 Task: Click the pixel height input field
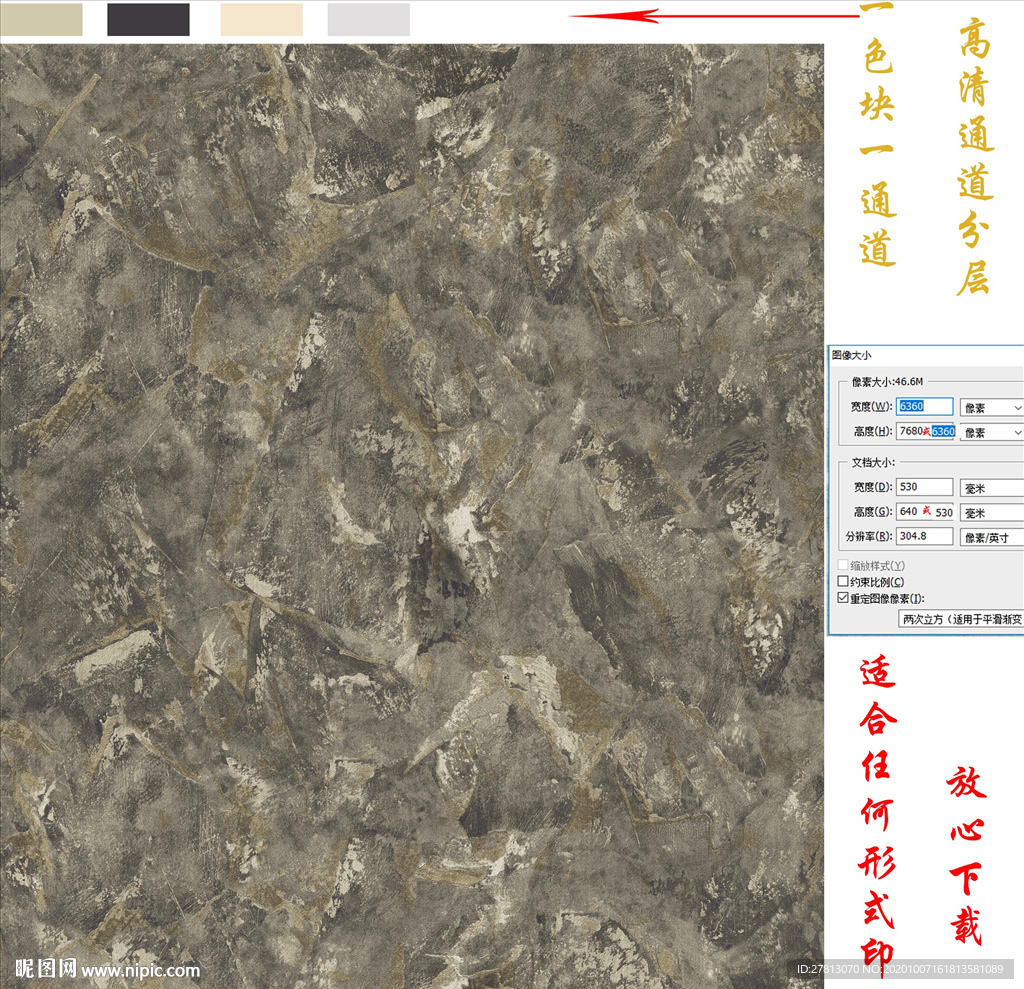point(925,432)
